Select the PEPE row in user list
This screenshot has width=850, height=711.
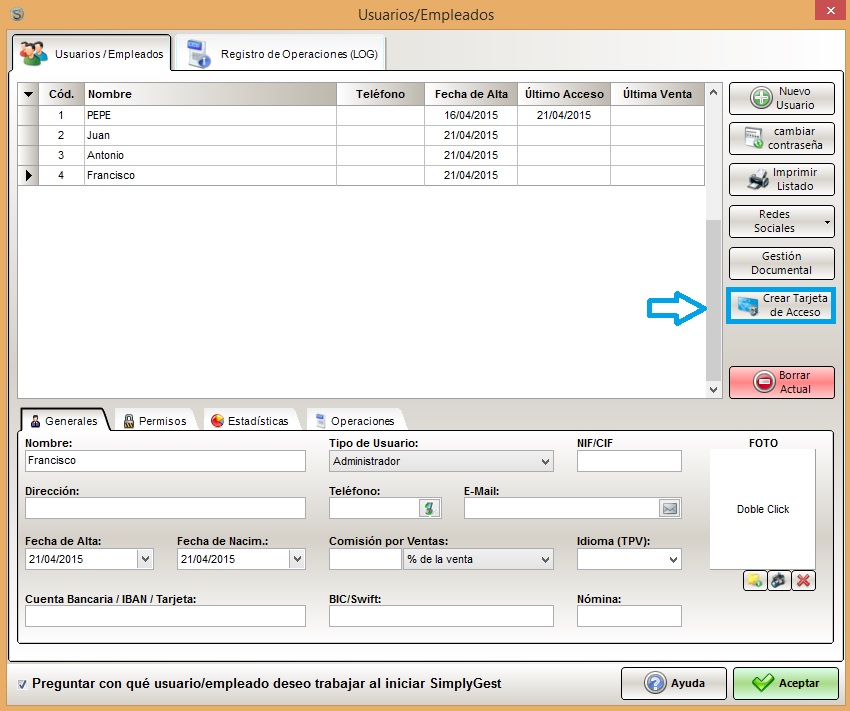point(361,115)
